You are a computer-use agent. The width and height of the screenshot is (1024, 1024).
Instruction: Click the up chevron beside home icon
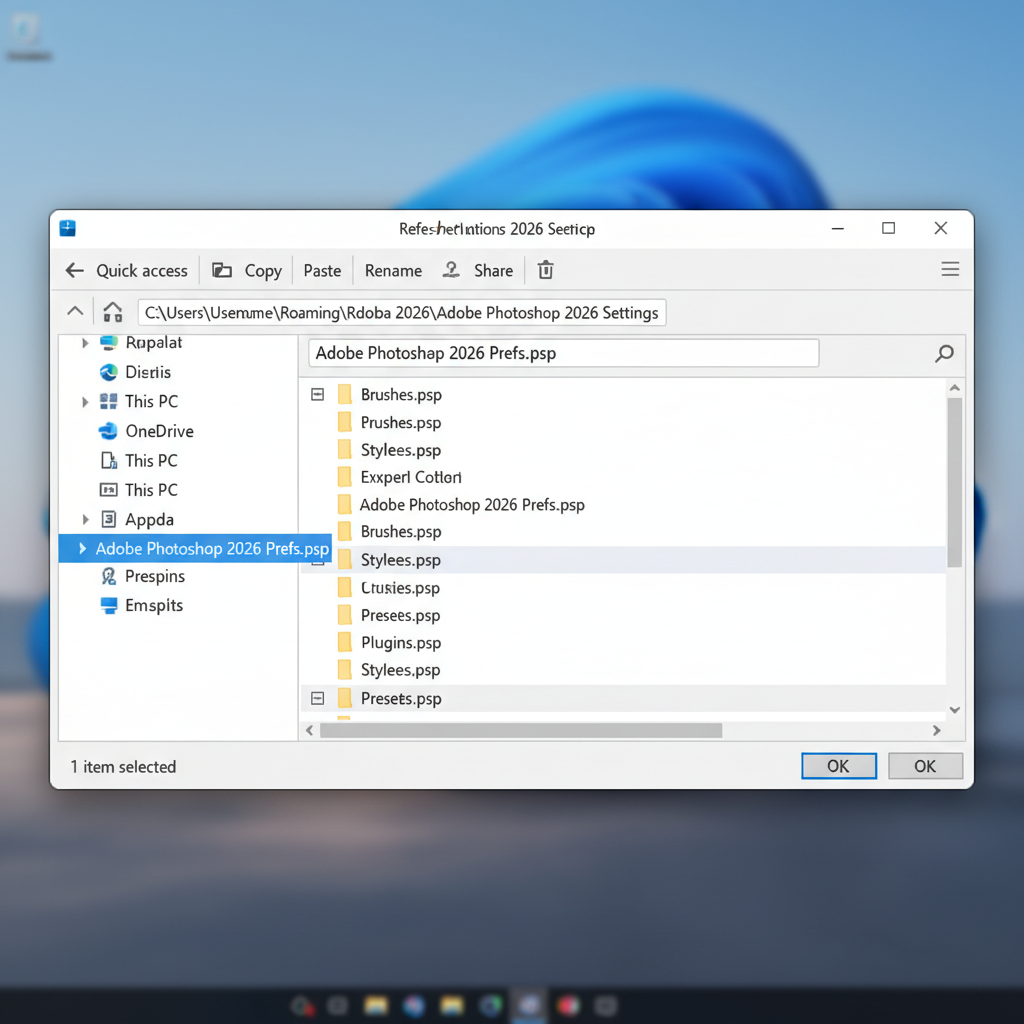click(x=75, y=311)
